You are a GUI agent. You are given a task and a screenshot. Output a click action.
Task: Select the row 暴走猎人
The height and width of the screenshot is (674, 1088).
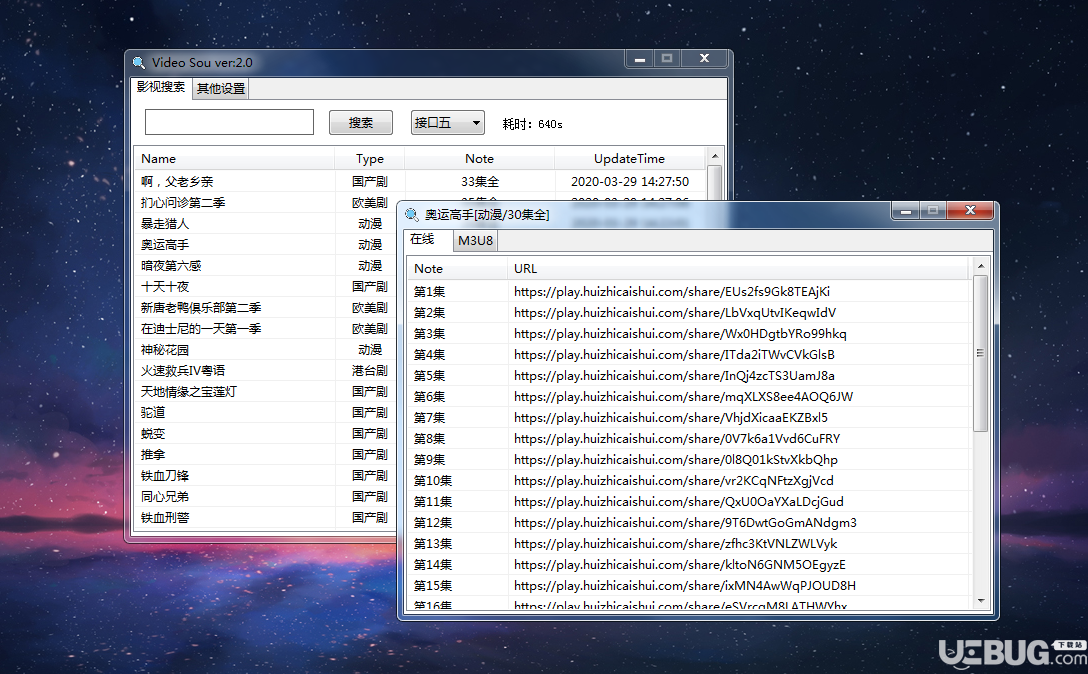tap(266, 224)
